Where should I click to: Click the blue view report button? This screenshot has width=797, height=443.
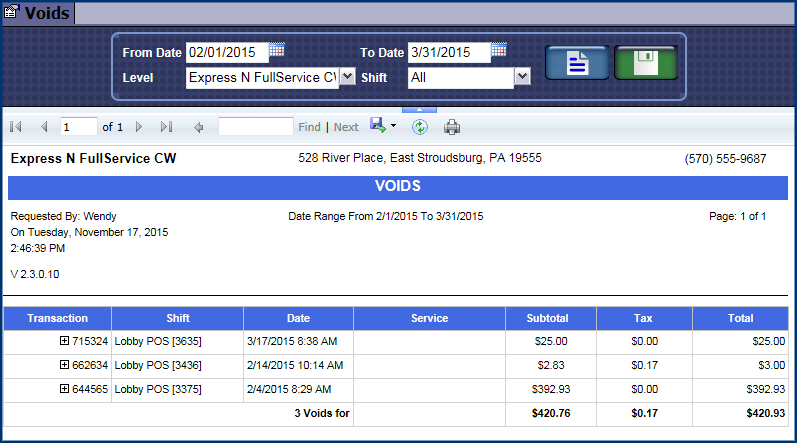[576, 63]
